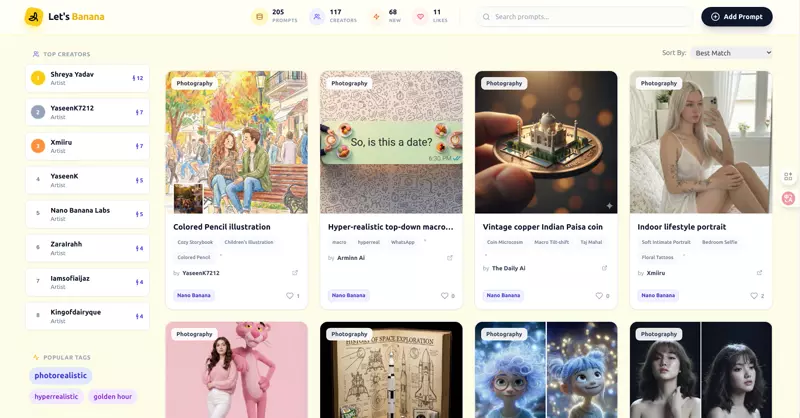800x418 pixels.
Task: Open the Vintage copper Indian Paisa coin thumbnail
Action: 546,142
